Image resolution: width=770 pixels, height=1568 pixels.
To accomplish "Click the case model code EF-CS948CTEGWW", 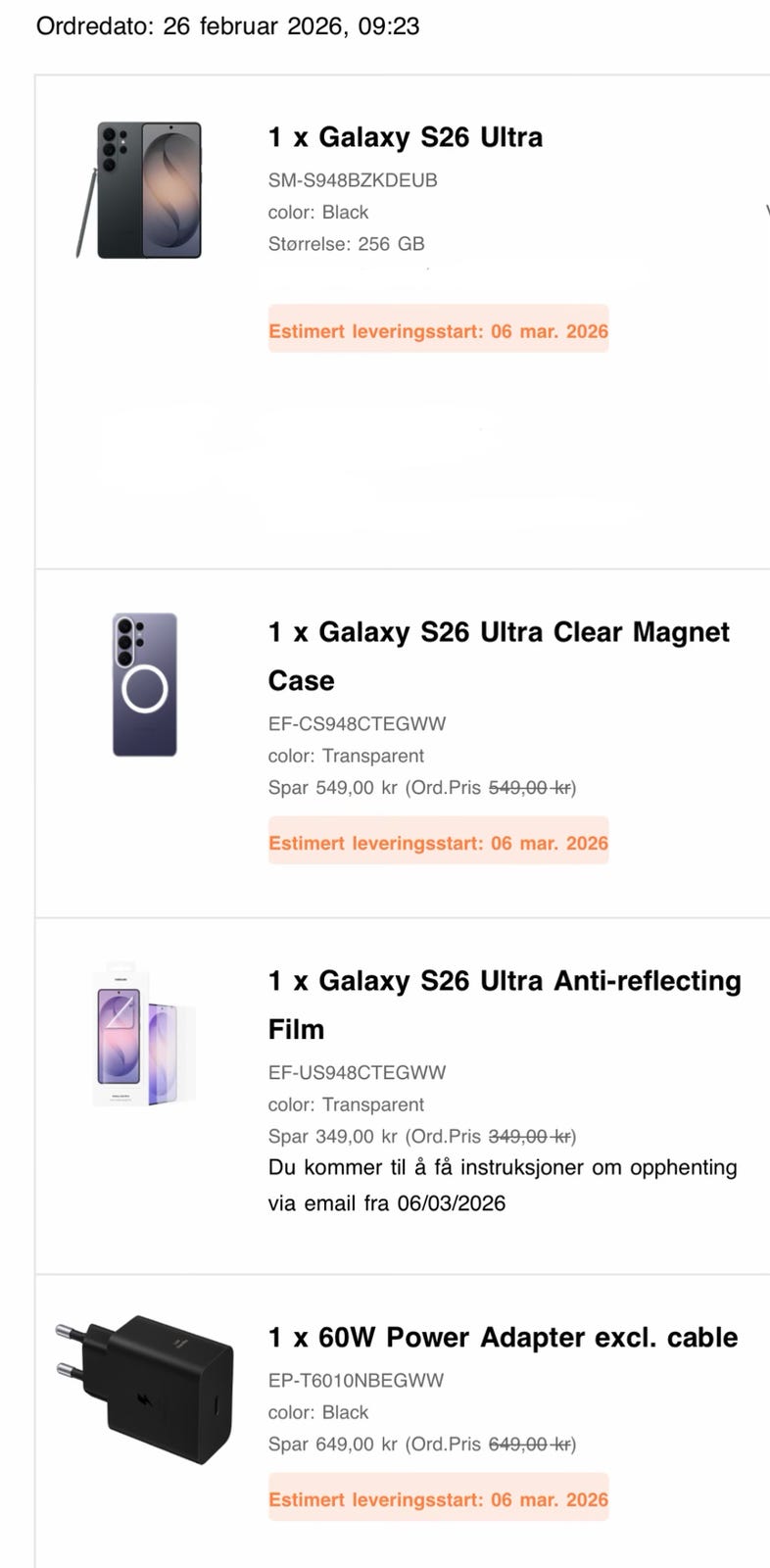I will [357, 724].
